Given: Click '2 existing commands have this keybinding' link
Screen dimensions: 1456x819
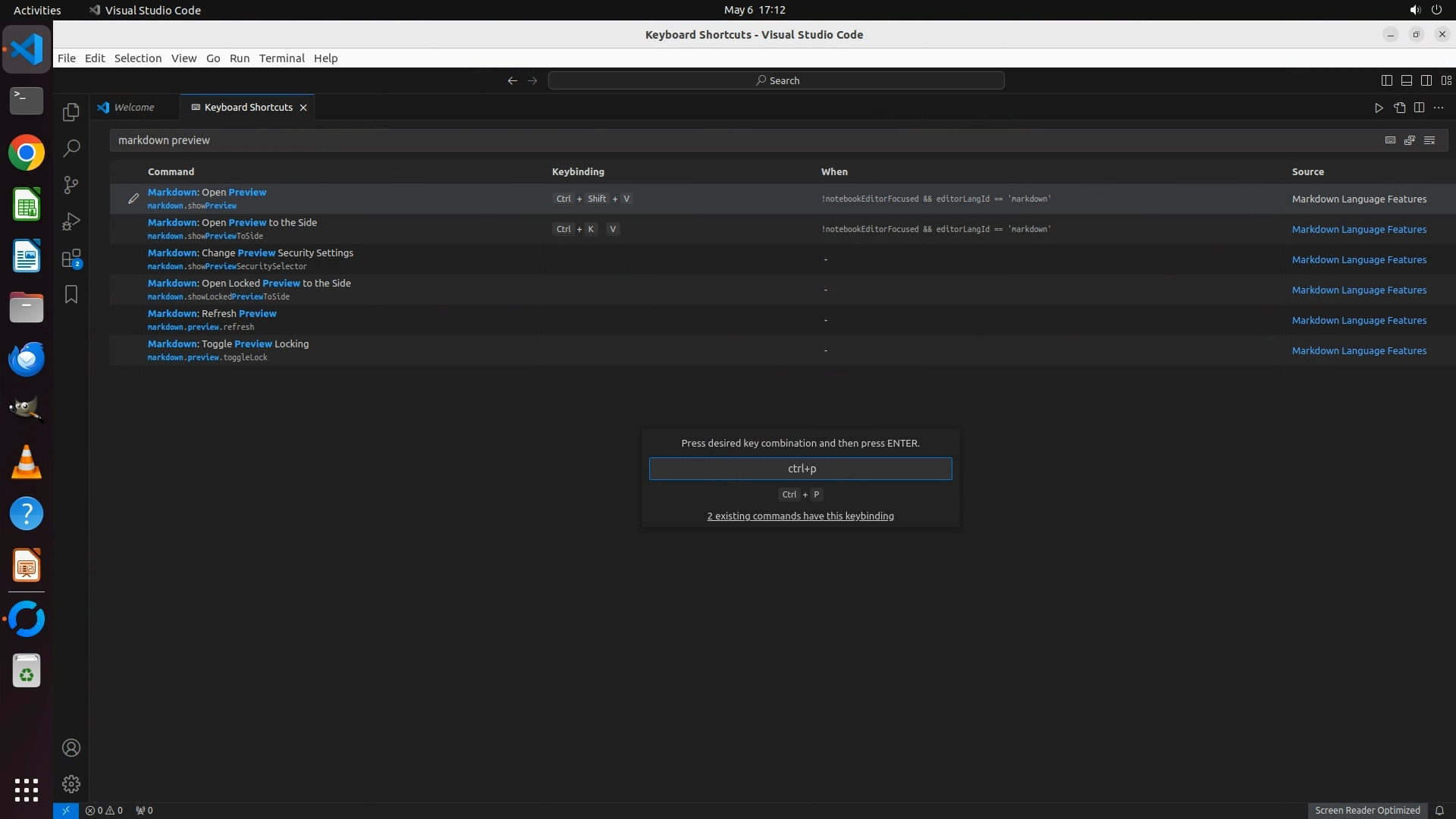Looking at the screenshot, I should pyautogui.click(x=800, y=516).
